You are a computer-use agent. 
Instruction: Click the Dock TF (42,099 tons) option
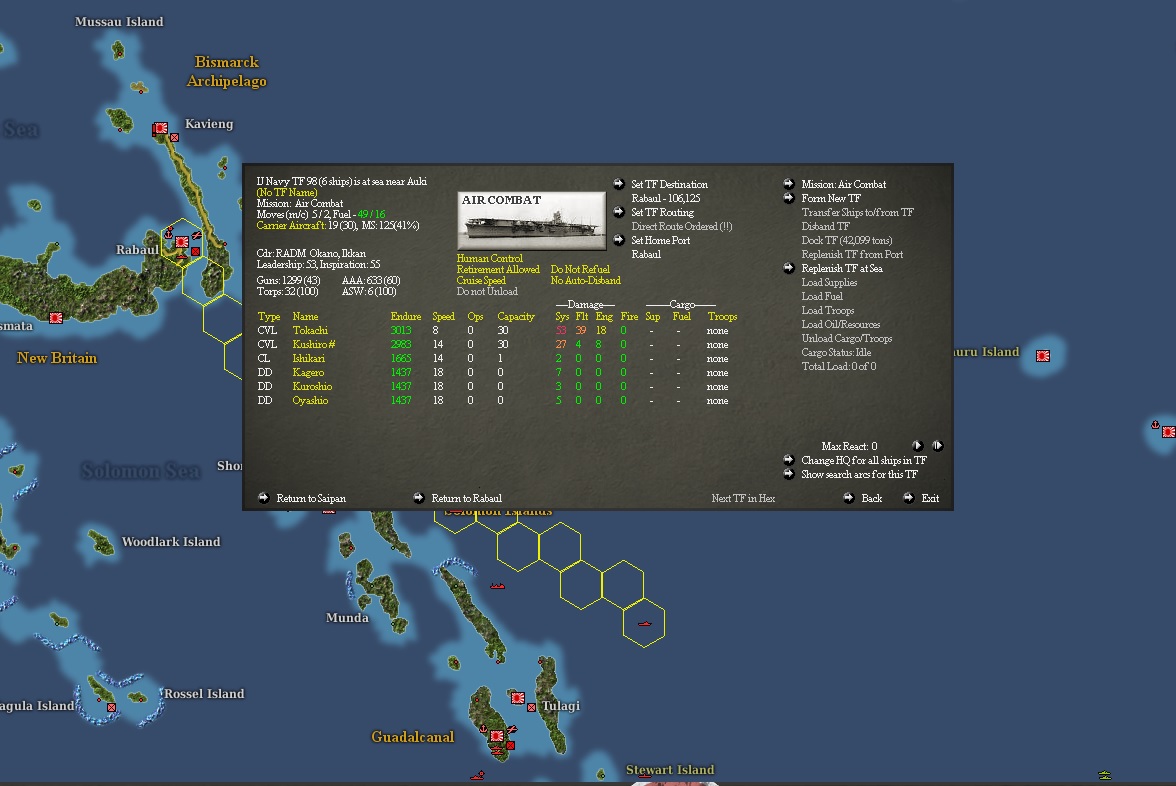click(847, 240)
